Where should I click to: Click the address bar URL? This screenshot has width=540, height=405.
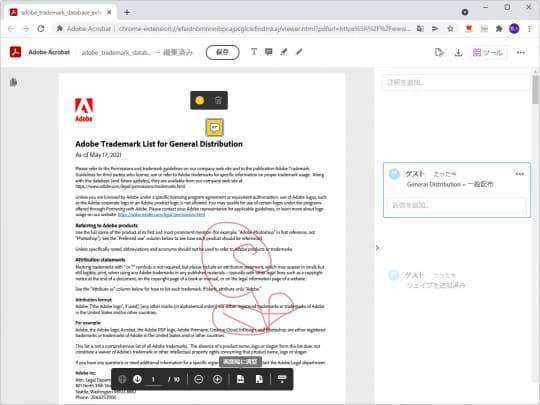point(264,29)
